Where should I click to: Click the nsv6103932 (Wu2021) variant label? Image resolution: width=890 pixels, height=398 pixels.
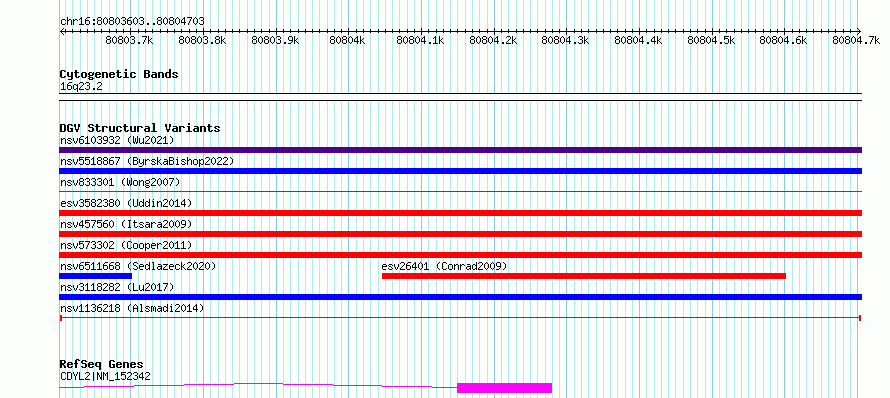[x=117, y=140]
